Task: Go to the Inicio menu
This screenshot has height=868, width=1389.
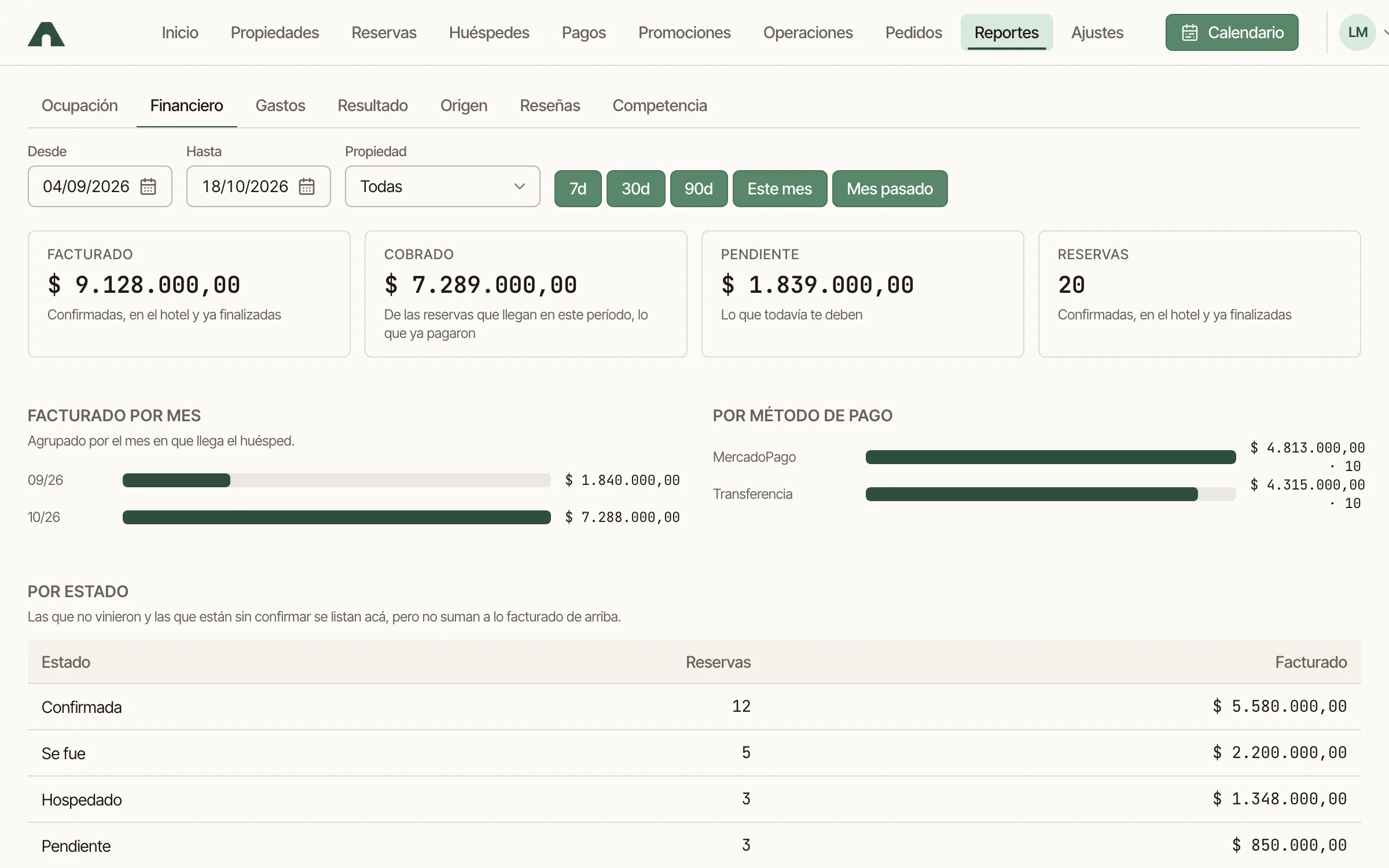Action: click(x=180, y=32)
